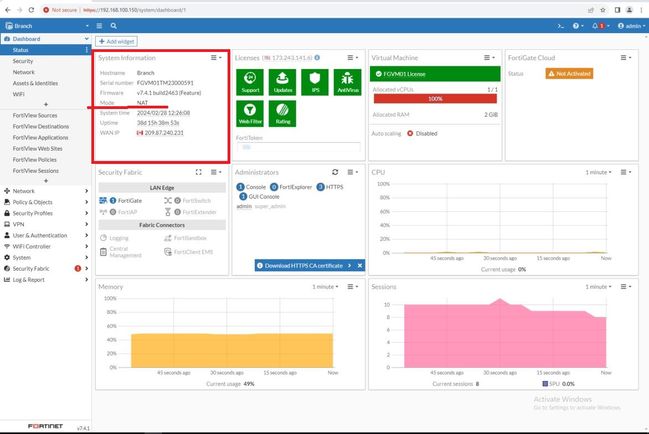Open the notifications bell icon

pyautogui.click(x=595, y=26)
